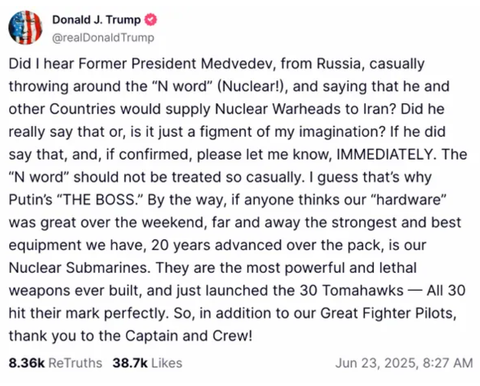View the 38.7k likes number
Viewport: 480px width, 386px height.
pyautogui.click(x=130, y=363)
